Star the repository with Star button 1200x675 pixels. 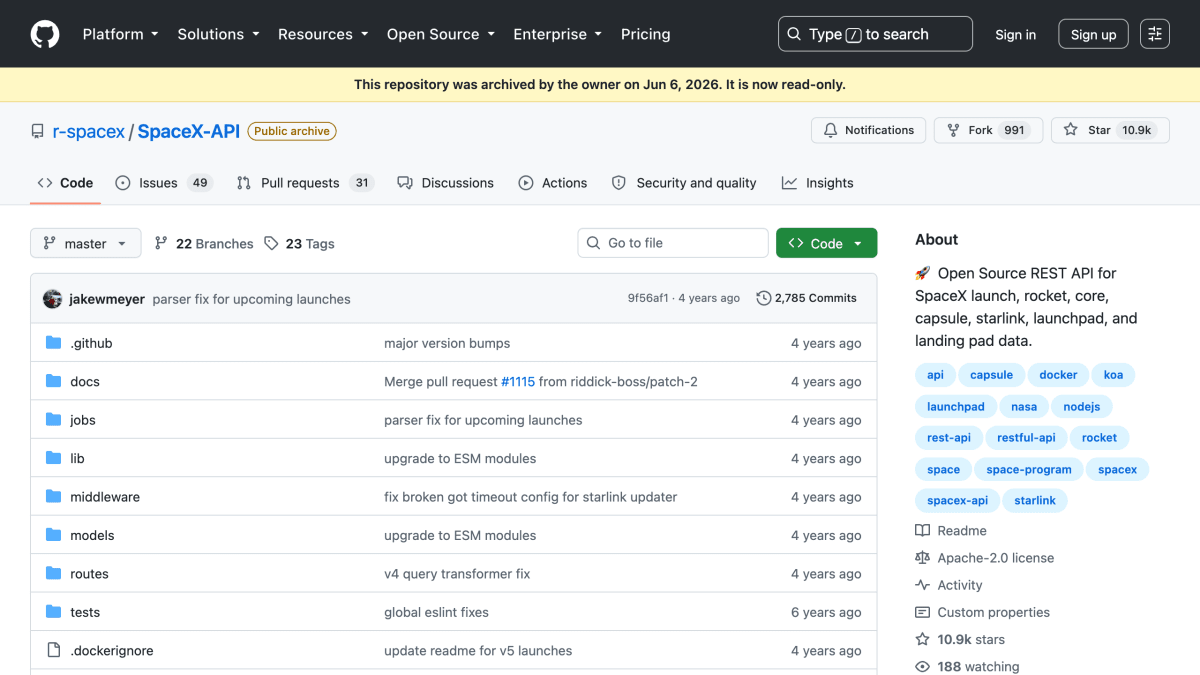point(1110,130)
